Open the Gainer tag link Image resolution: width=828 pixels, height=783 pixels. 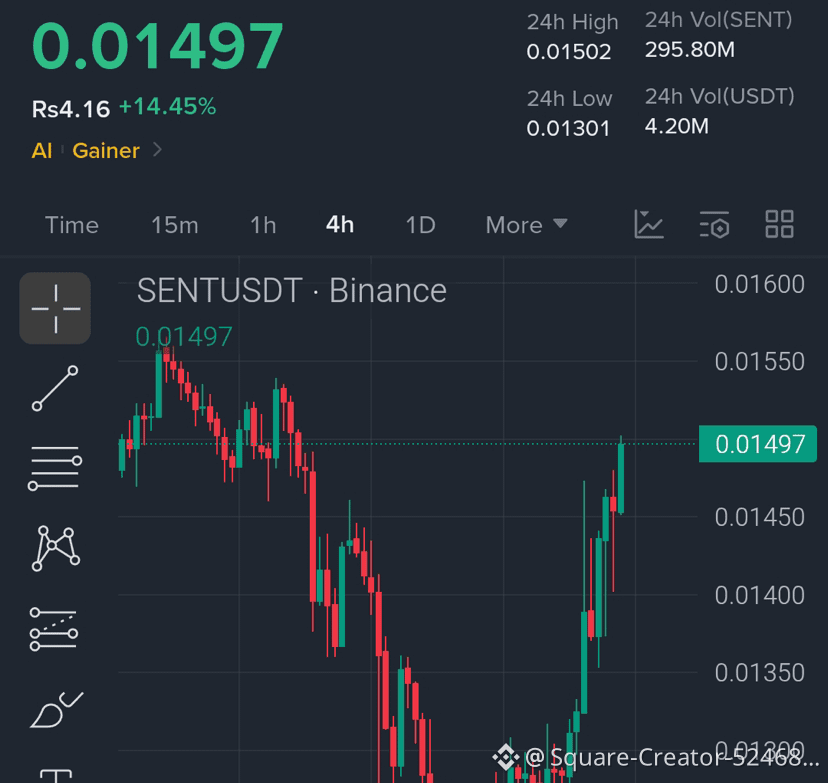click(x=106, y=150)
